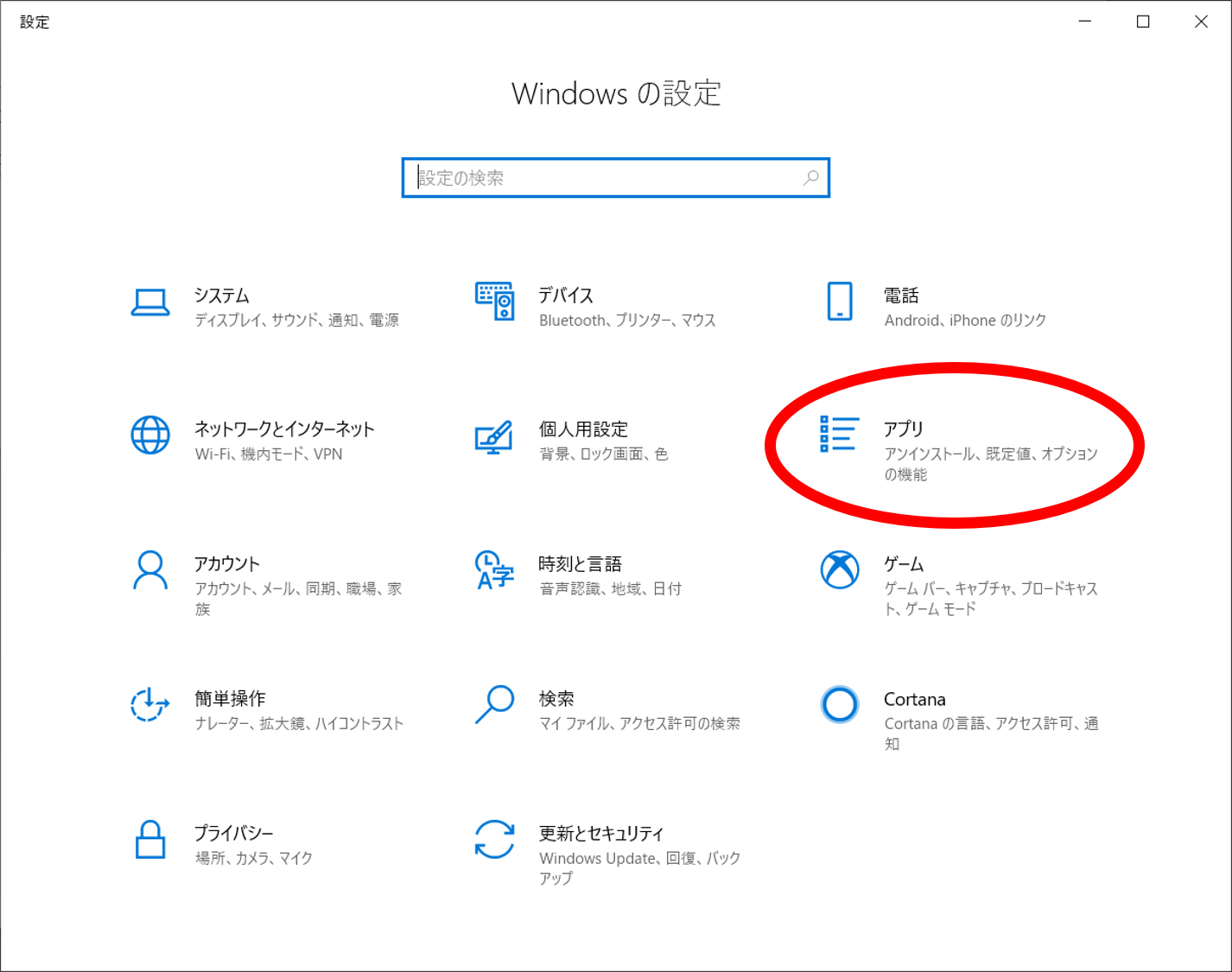Click the magnifier in the search box
This screenshot has width=1232, height=972.
(x=810, y=178)
